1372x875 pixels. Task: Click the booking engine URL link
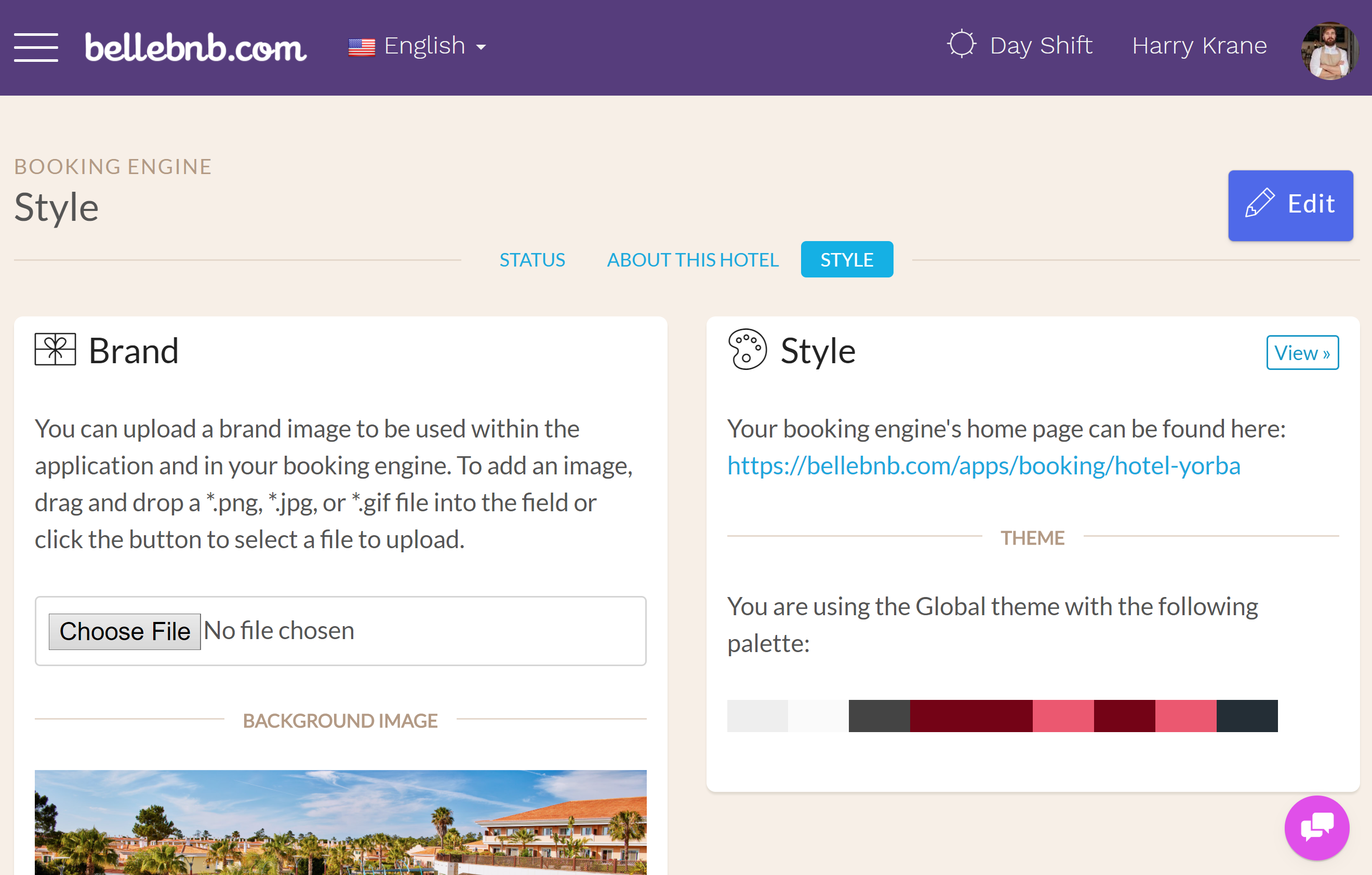pyautogui.click(x=983, y=464)
